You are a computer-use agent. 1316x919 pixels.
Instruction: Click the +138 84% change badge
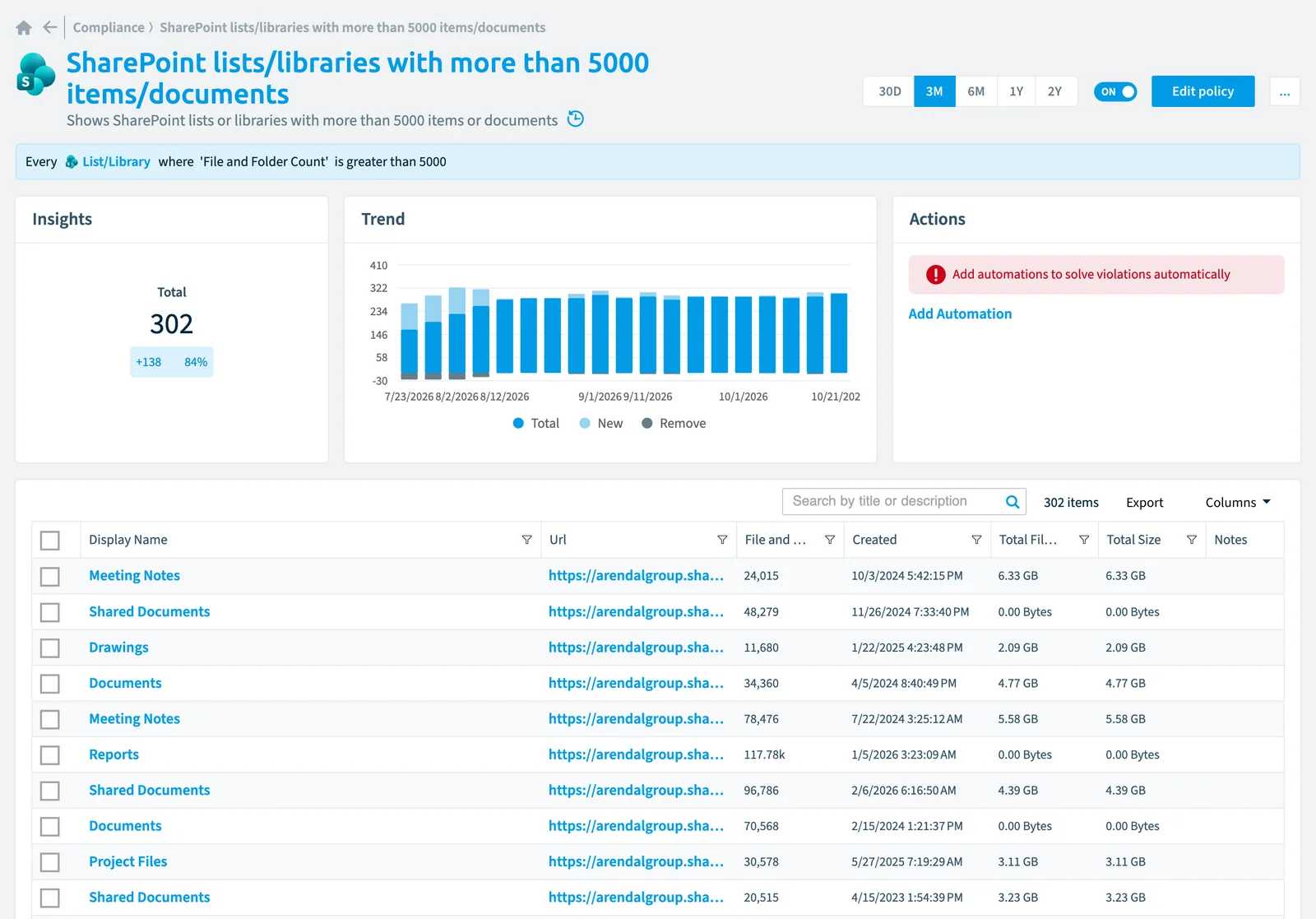[172, 362]
